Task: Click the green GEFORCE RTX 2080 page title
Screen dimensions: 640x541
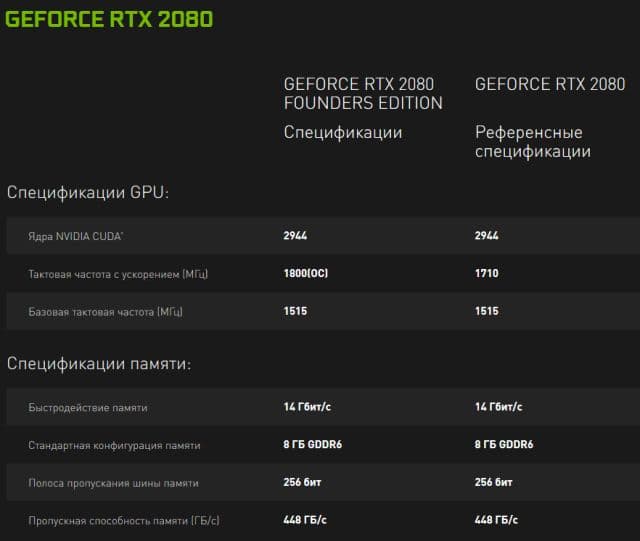Action: coord(110,19)
